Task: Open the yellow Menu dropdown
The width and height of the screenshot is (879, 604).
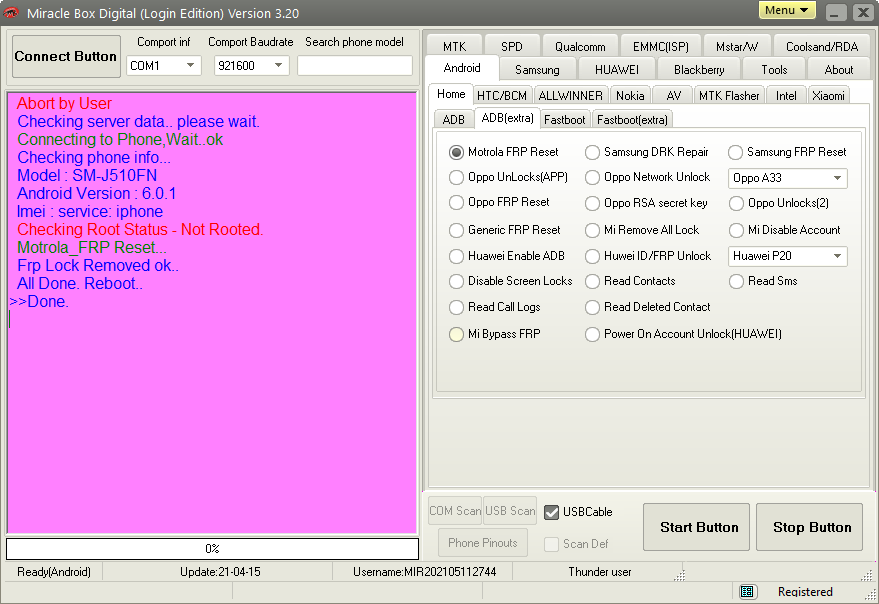Action: click(787, 10)
